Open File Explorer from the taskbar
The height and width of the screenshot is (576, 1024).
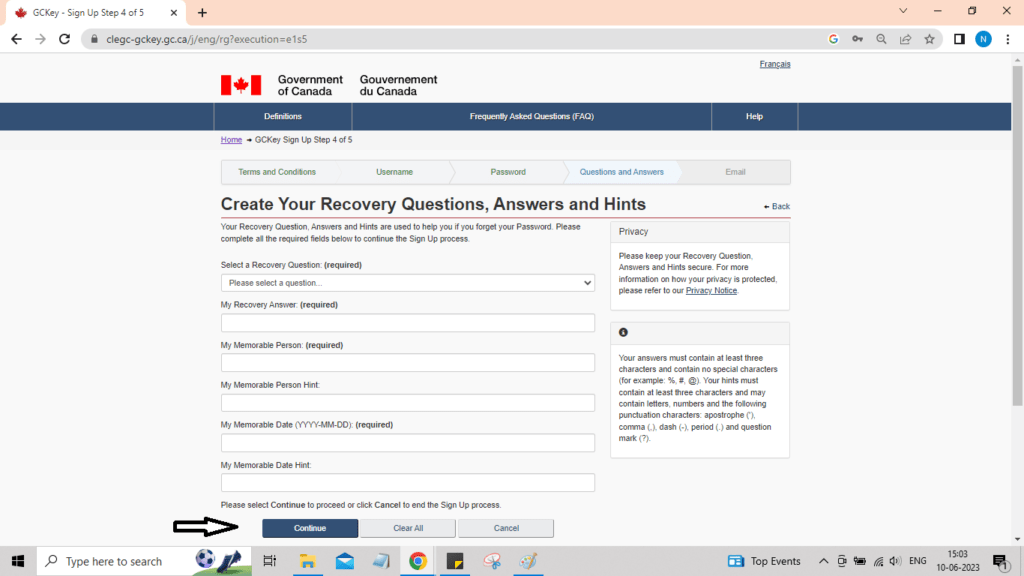[308, 561]
